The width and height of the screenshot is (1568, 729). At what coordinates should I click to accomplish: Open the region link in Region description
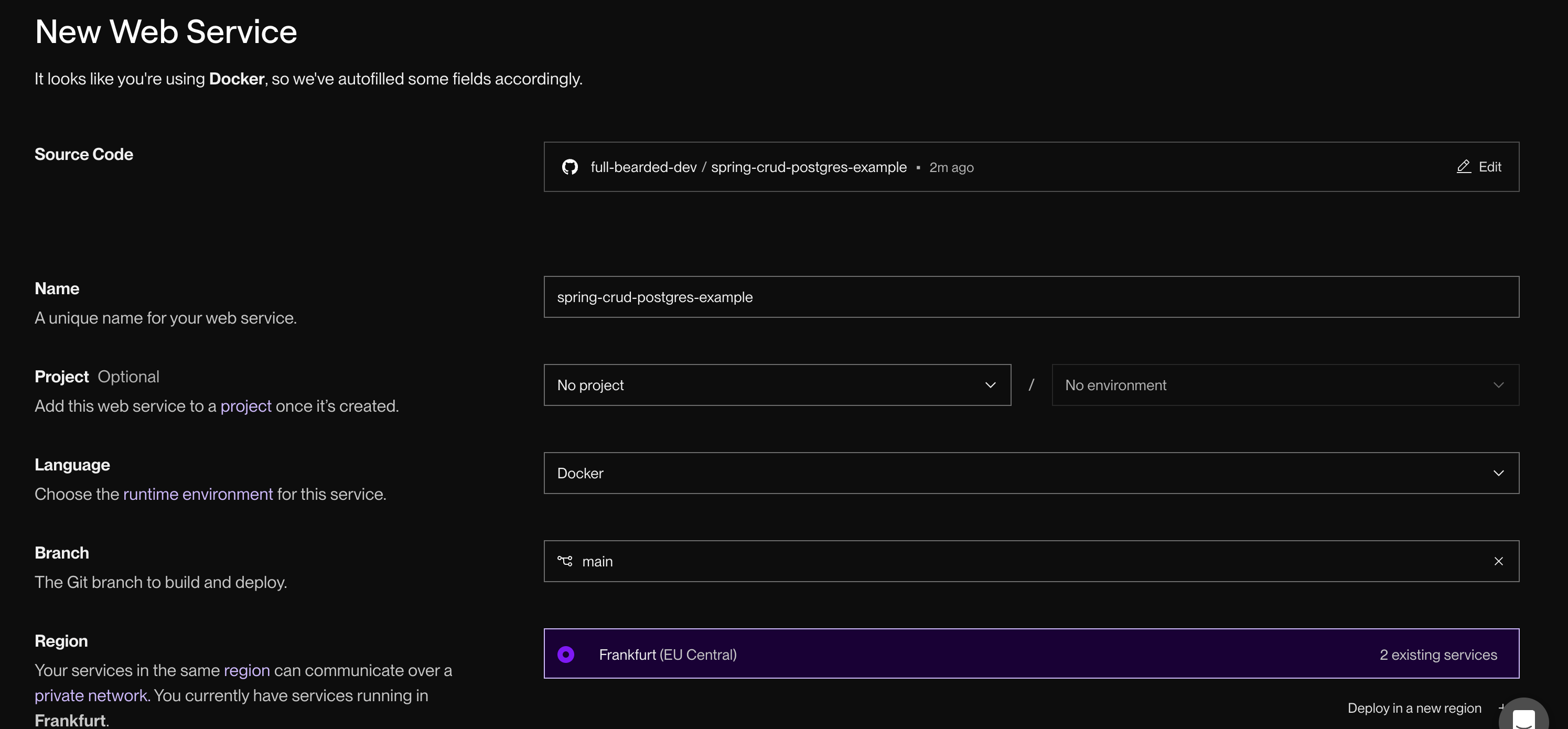pos(246,671)
